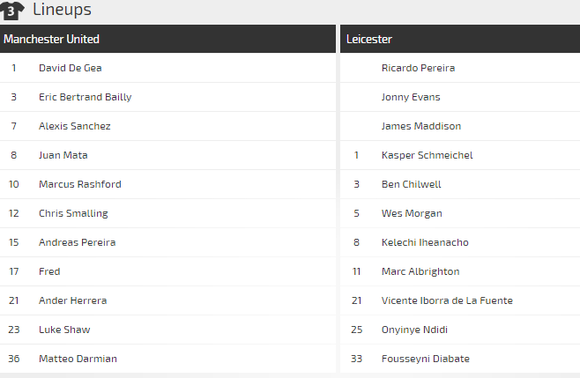Open Chris Smalling player page

point(73,213)
